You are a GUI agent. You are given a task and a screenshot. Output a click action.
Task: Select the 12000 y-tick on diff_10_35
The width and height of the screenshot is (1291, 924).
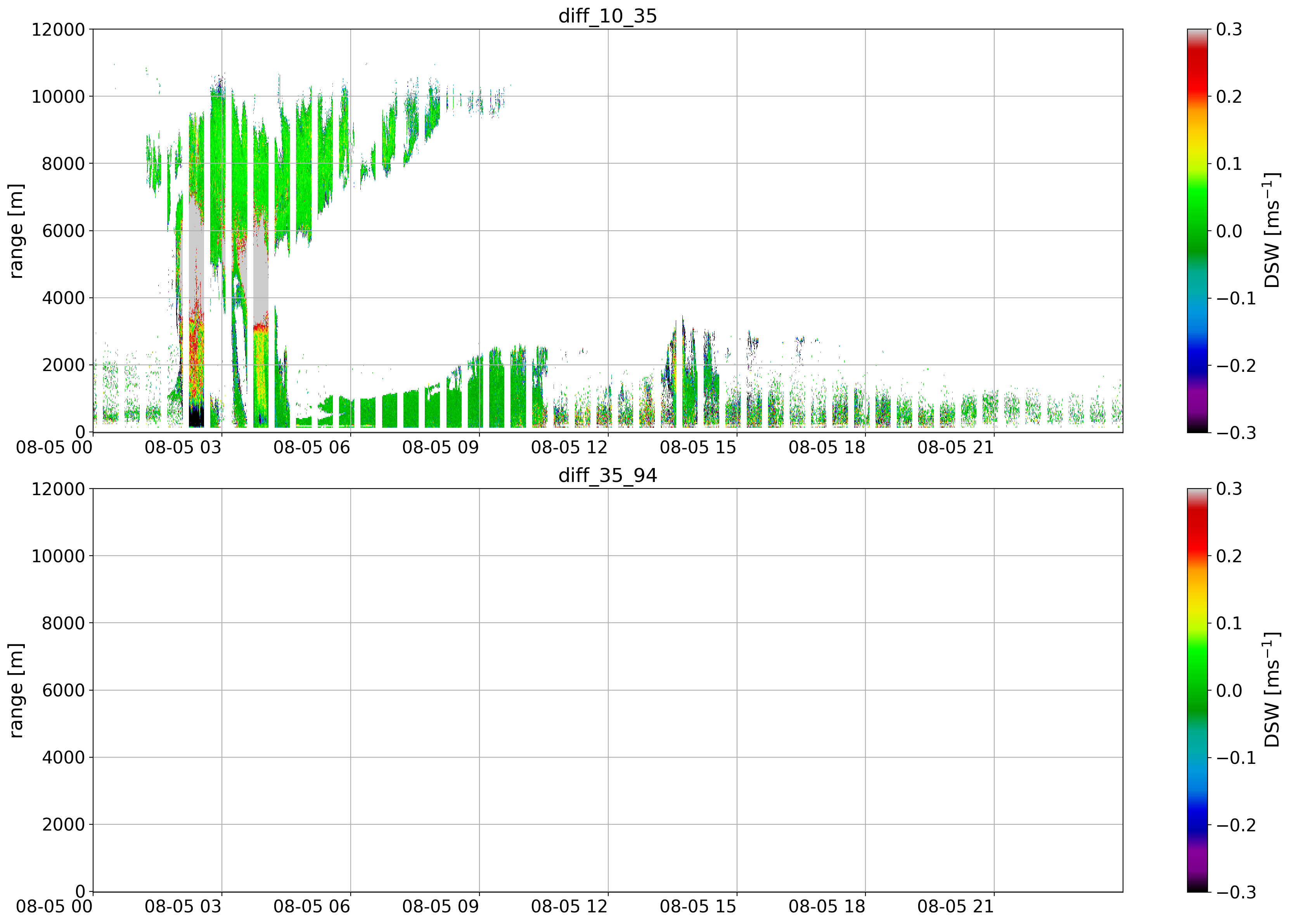pyautogui.click(x=58, y=29)
